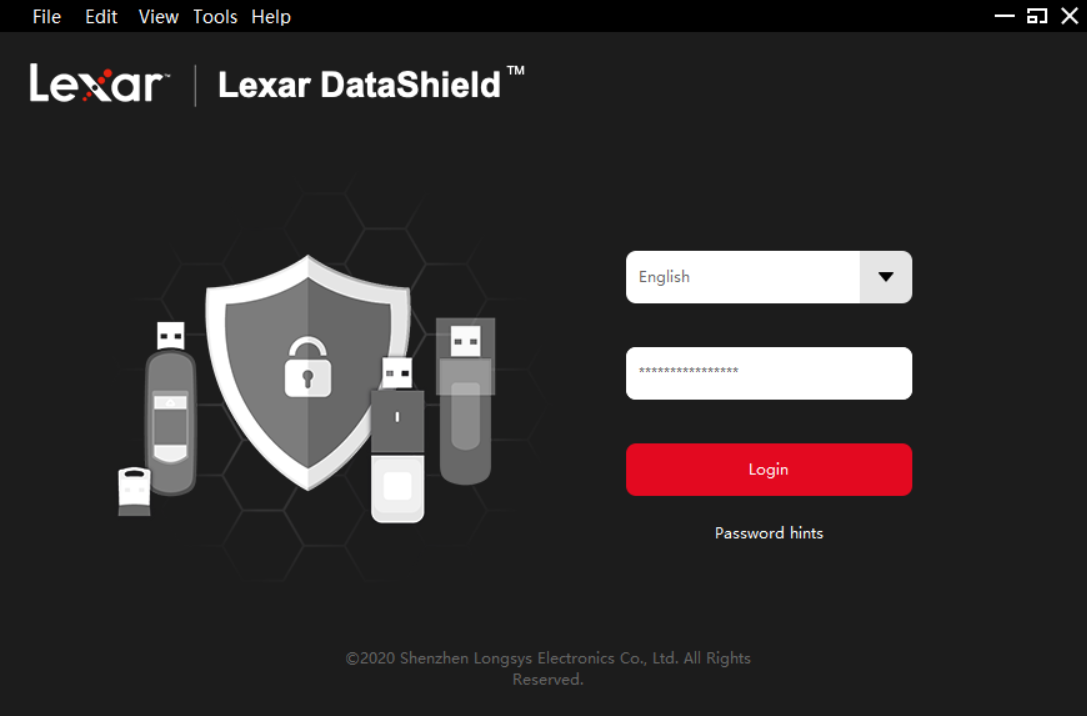The image size is (1087, 716).
Task: Open the View menu
Action: [x=158, y=17]
